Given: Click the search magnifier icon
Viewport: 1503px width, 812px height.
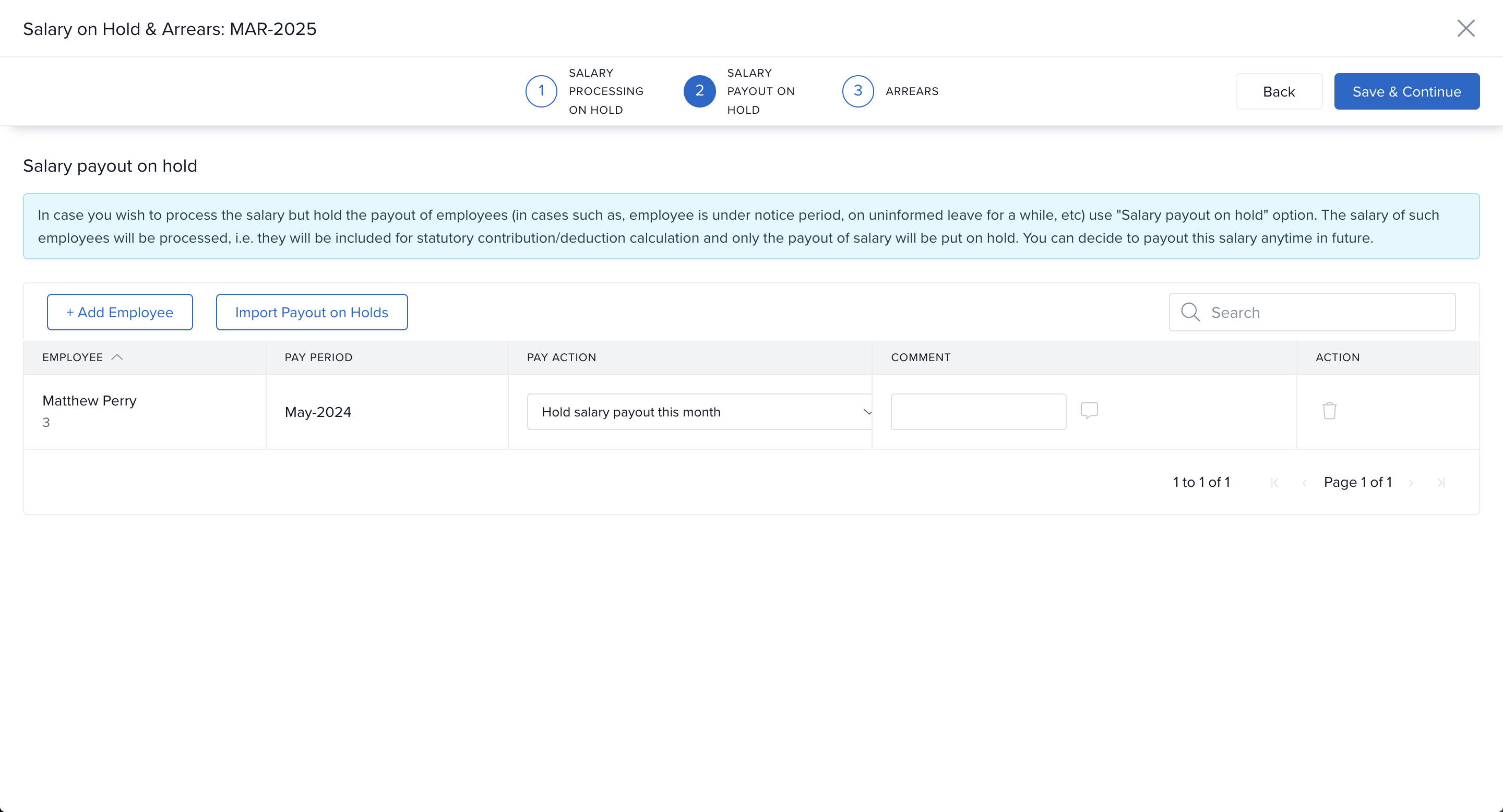Looking at the screenshot, I should 1190,312.
